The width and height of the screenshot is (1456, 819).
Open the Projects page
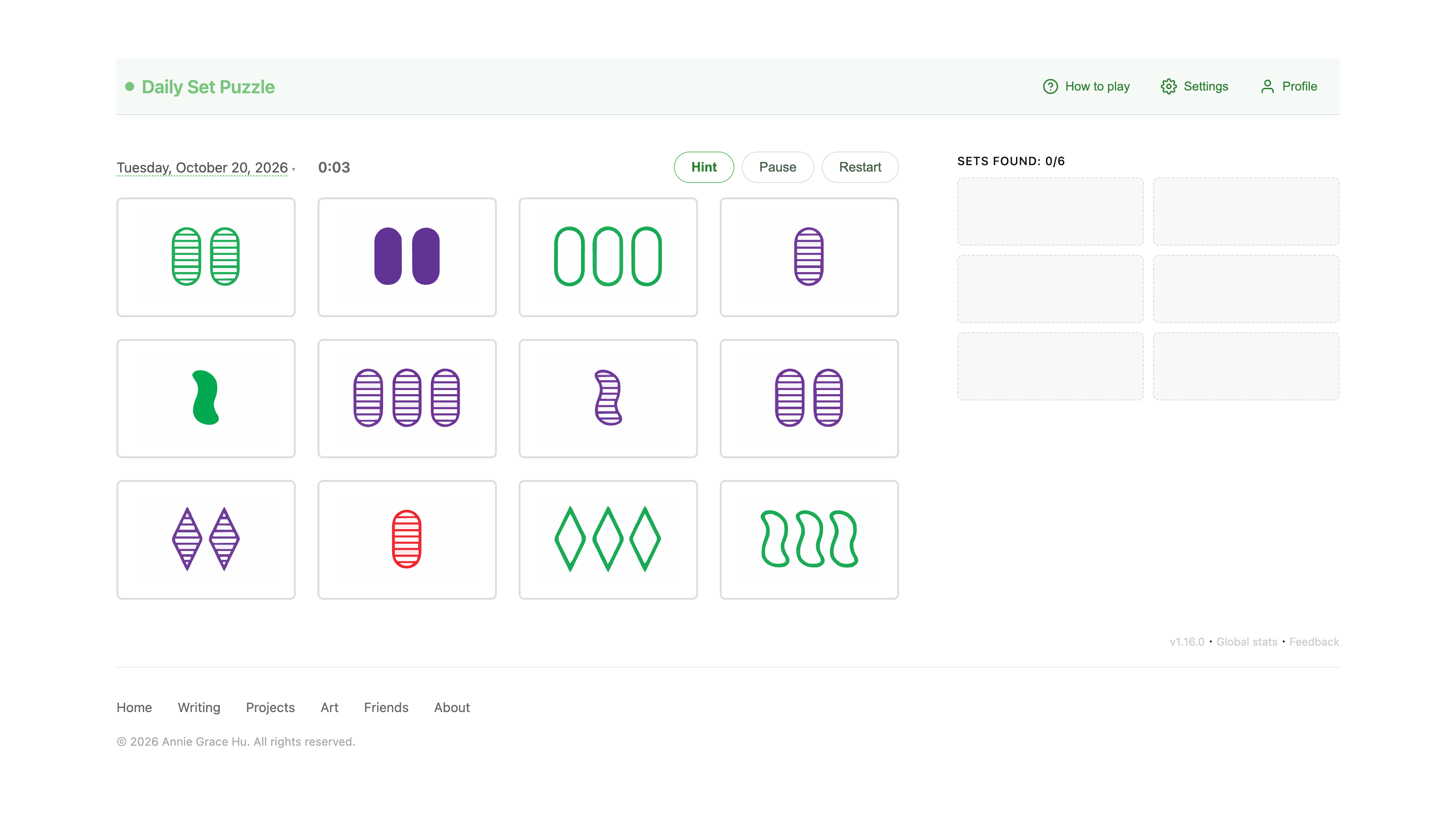point(270,707)
